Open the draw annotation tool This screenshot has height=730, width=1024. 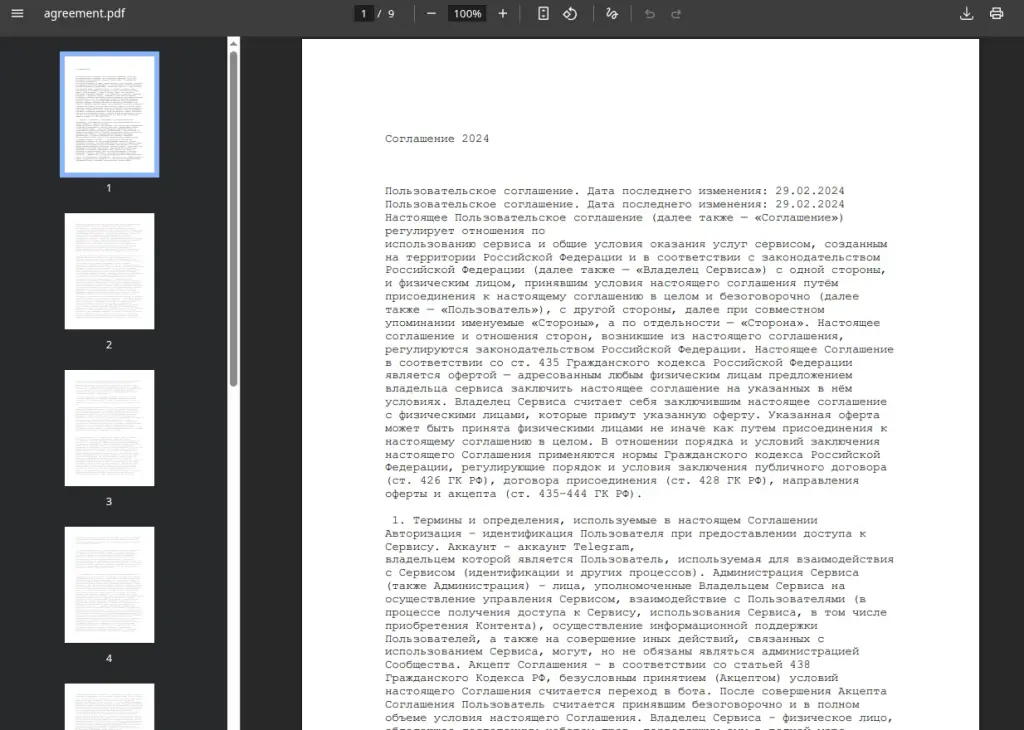[612, 13]
